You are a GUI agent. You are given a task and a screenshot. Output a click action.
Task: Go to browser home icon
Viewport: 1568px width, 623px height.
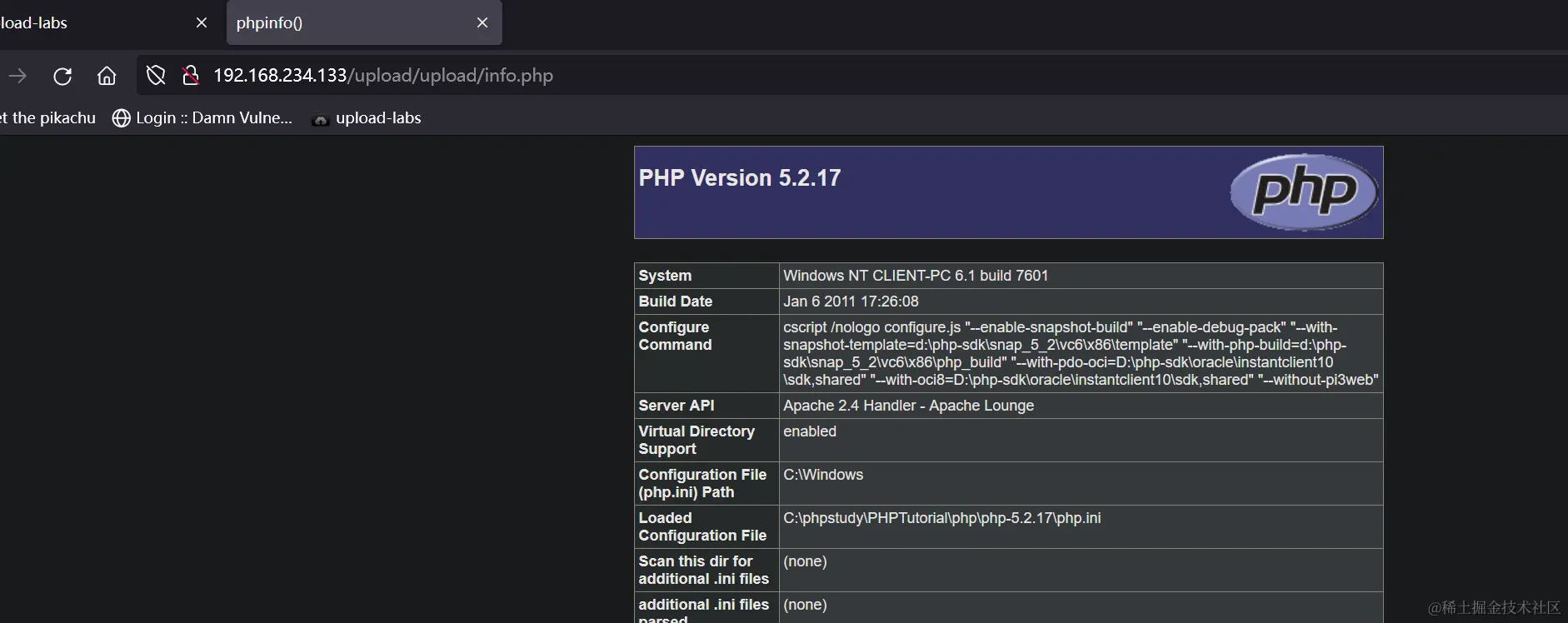[107, 76]
